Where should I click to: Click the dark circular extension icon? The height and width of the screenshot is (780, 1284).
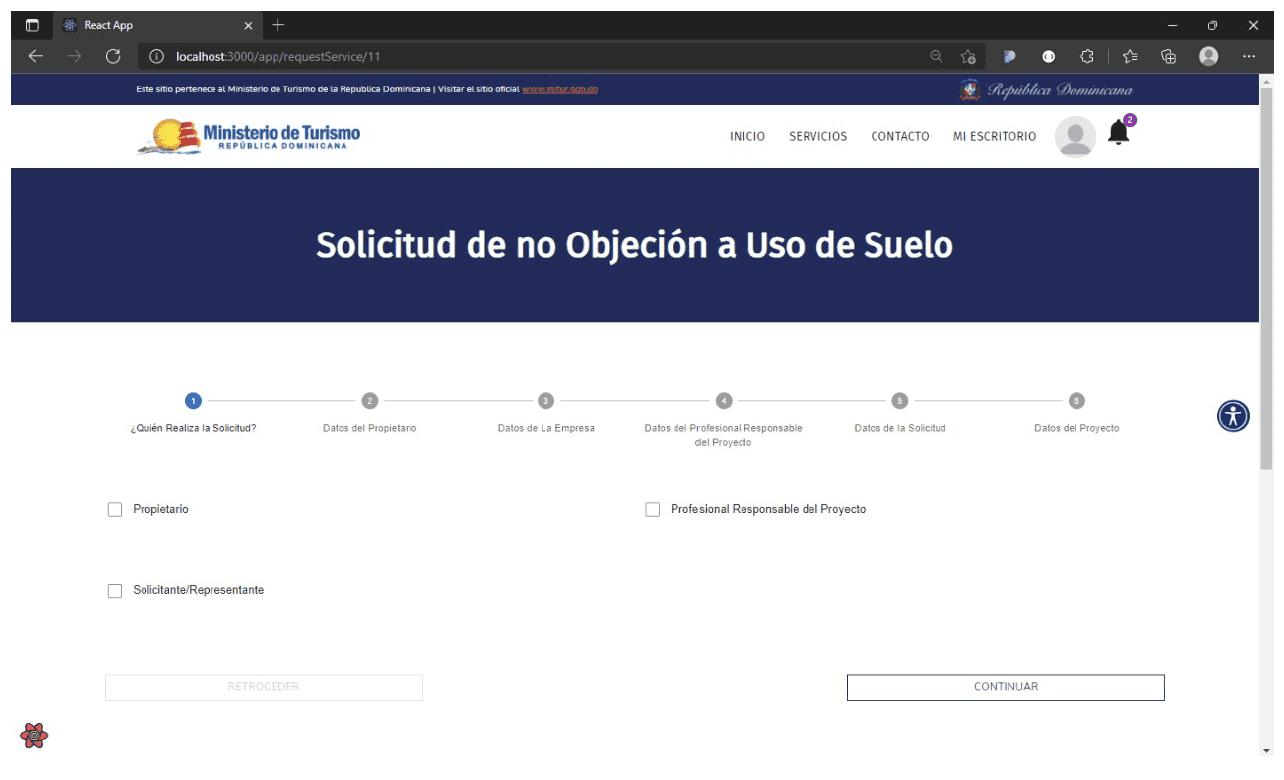click(x=1048, y=56)
